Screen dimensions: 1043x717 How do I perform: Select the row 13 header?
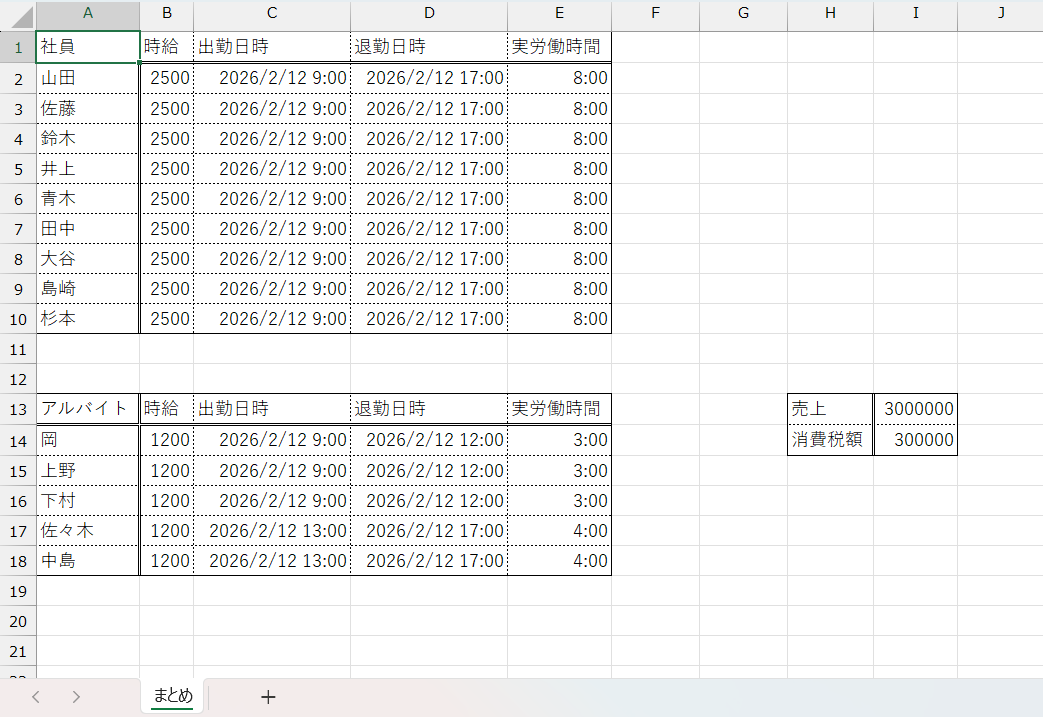(17, 409)
